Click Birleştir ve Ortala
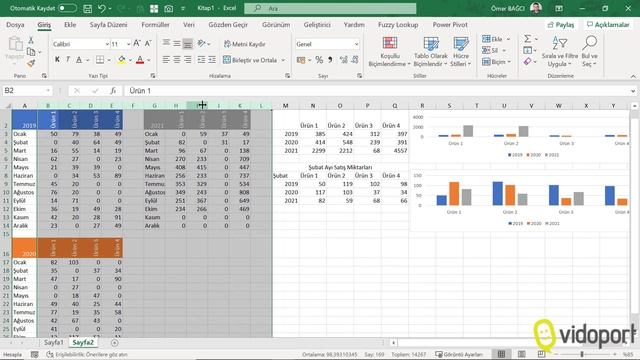 [250, 60]
